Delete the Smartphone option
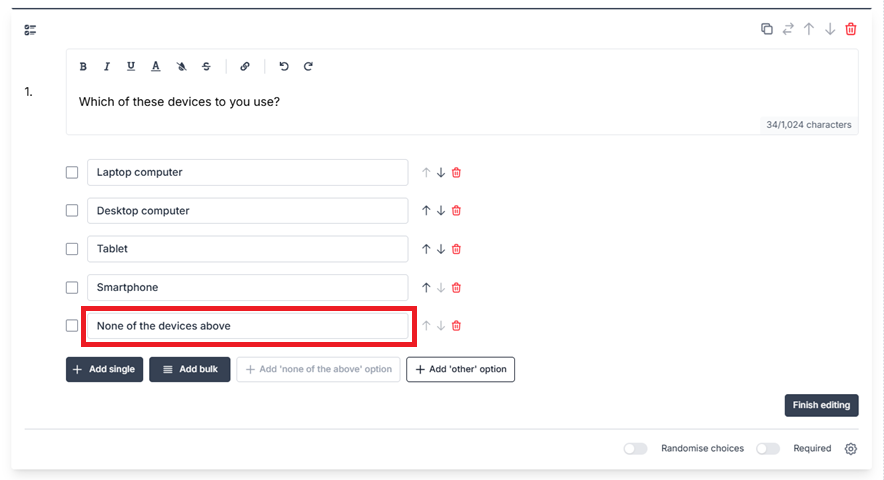The height and width of the screenshot is (480, 884). click(457, 288)
